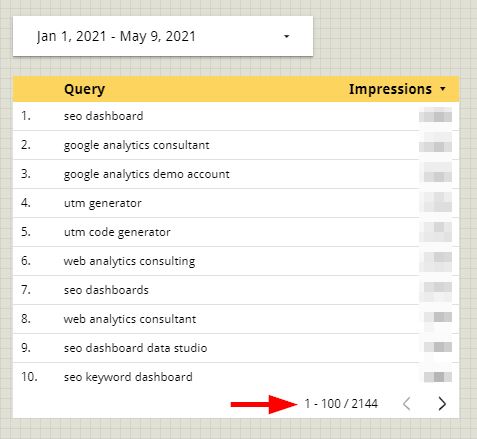Select 'seo keyword dashboard' row
Image resolution: width=477 pixels, height=439 pixels.
coord(236,377)
